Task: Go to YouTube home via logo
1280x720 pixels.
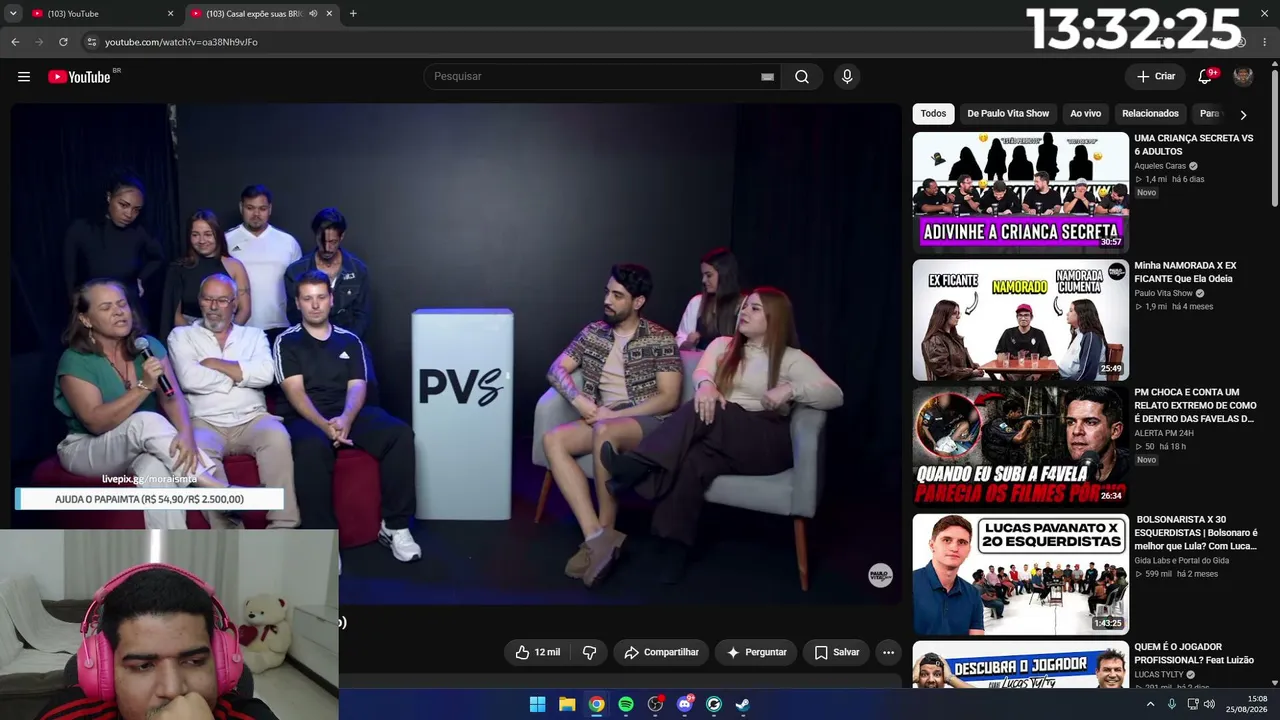Action: [79, 77]
